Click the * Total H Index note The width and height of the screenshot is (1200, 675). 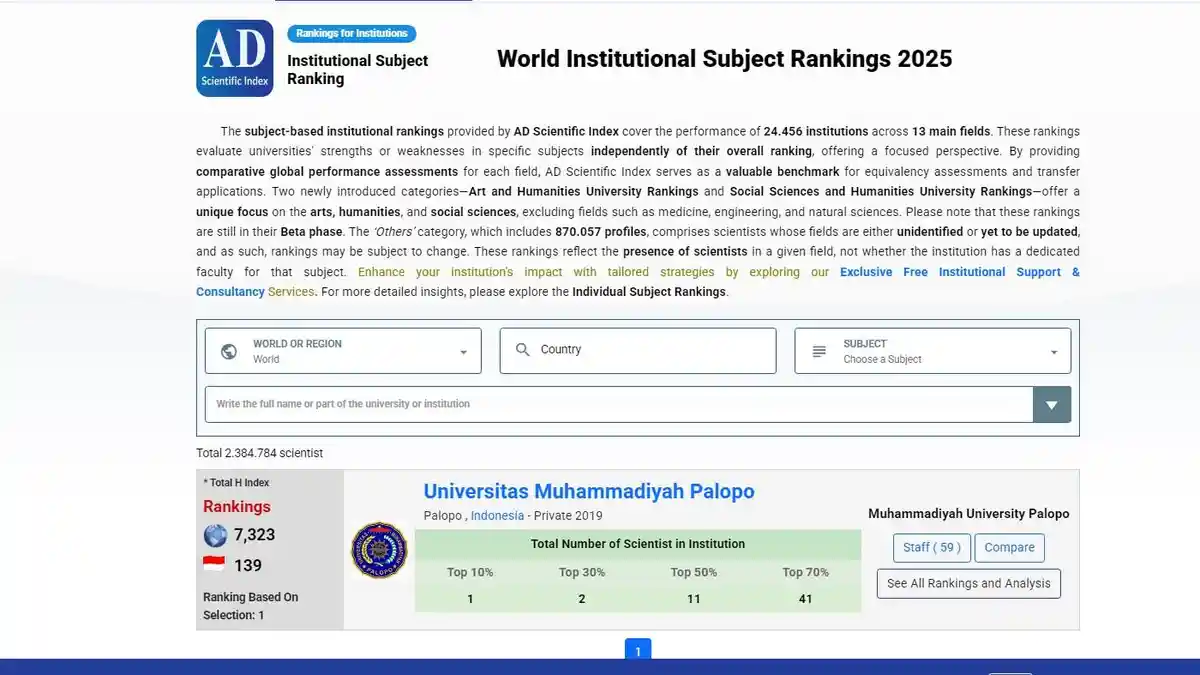coord(236,483)
